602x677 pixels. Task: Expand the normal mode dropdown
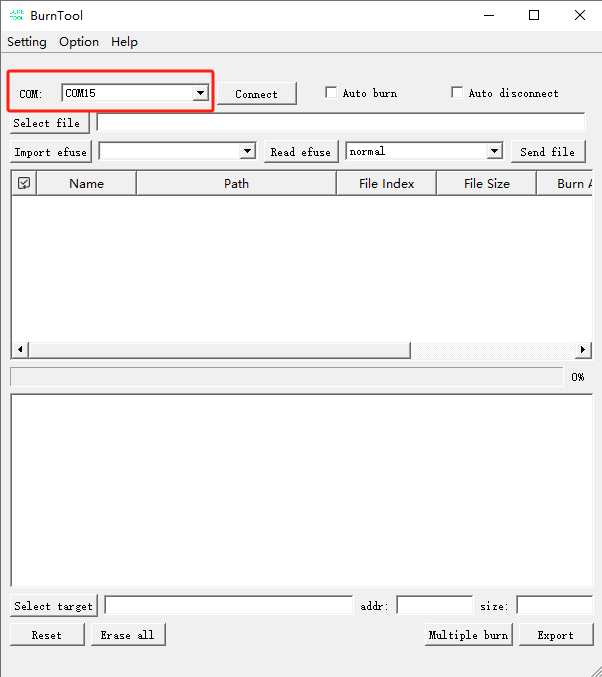494,151
